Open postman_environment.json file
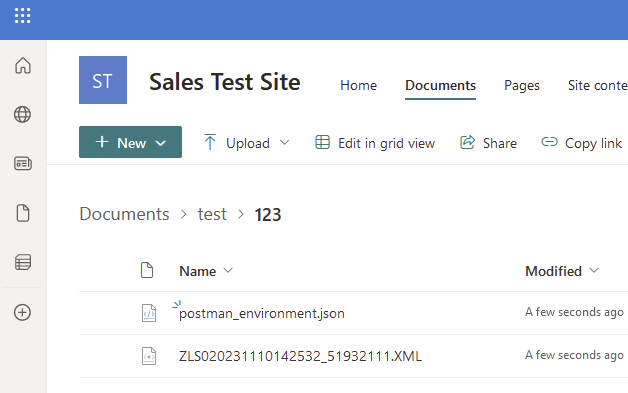The height and width of the screenshot is (393, 628). [x=262, y=313]
